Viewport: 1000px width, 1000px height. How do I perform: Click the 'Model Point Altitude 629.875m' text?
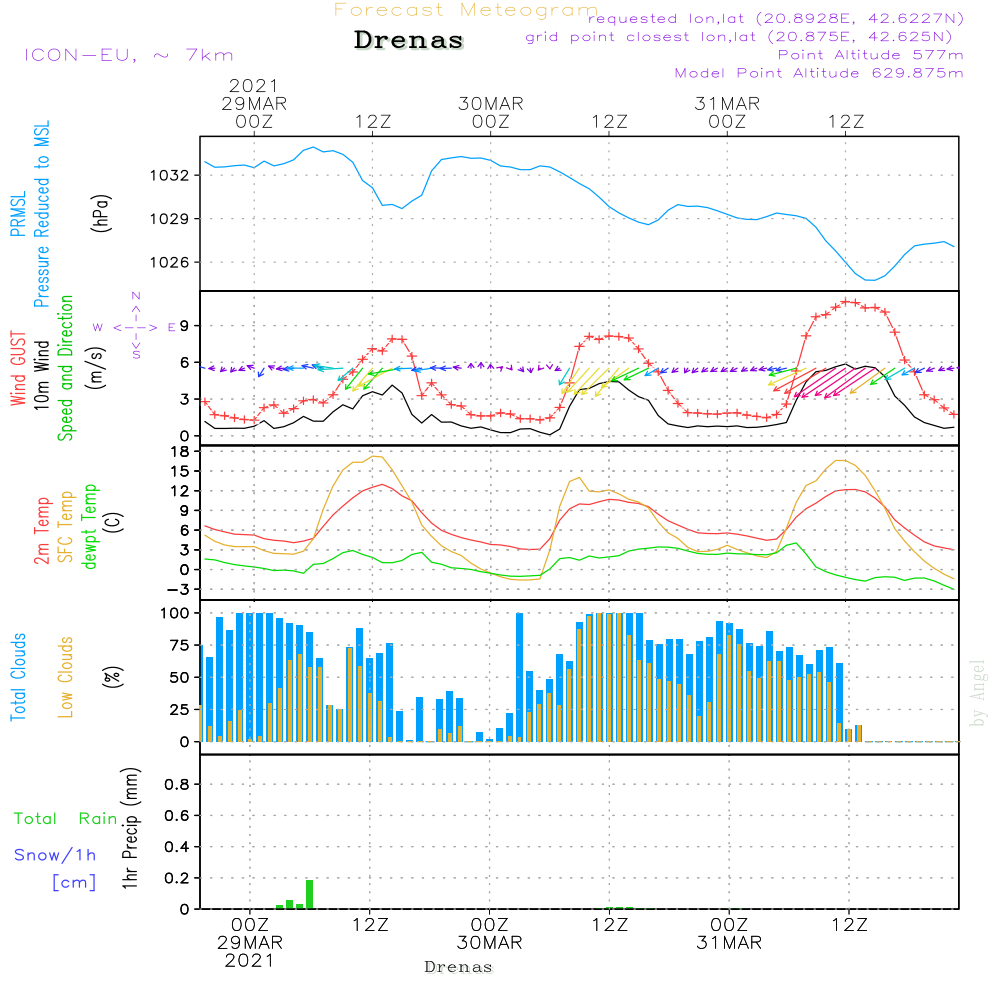point(819,73)
